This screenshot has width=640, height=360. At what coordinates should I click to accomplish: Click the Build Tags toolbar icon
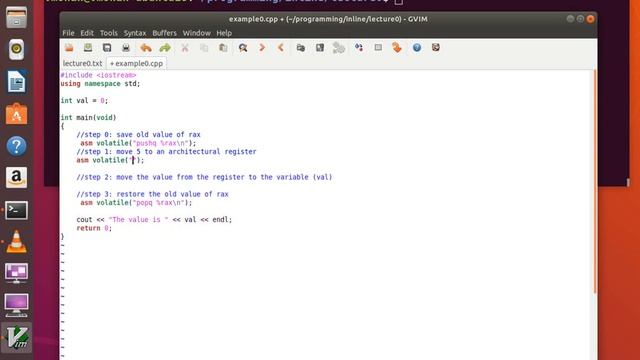[x=378, y=48]
